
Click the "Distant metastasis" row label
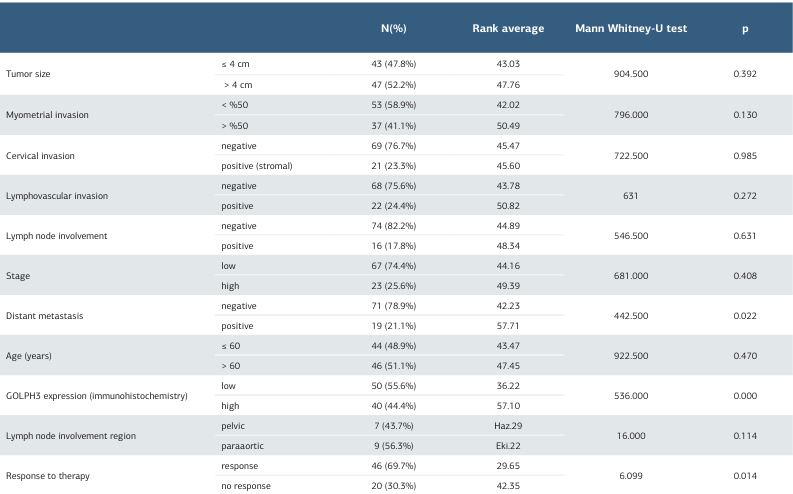click(44, 315)
